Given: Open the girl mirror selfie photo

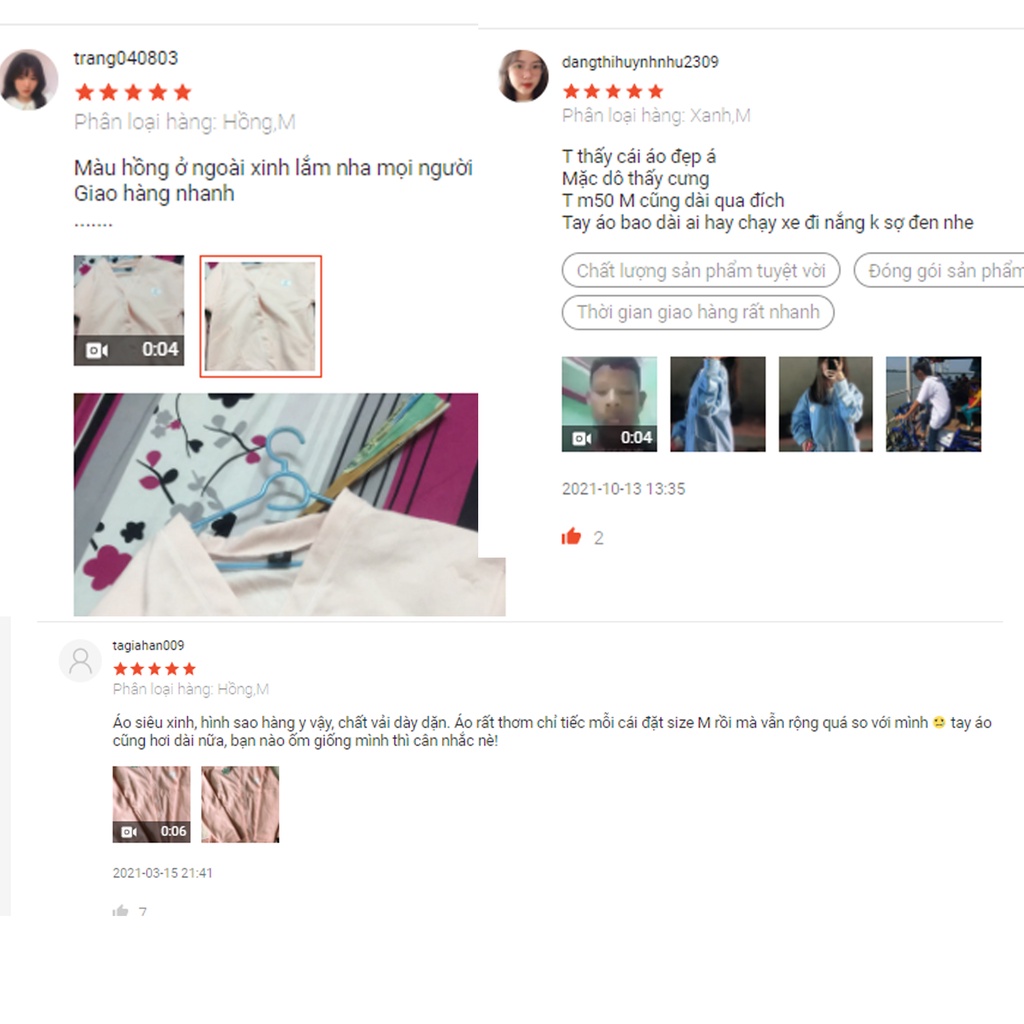Looking at the screenshot, I should [825, 404].
